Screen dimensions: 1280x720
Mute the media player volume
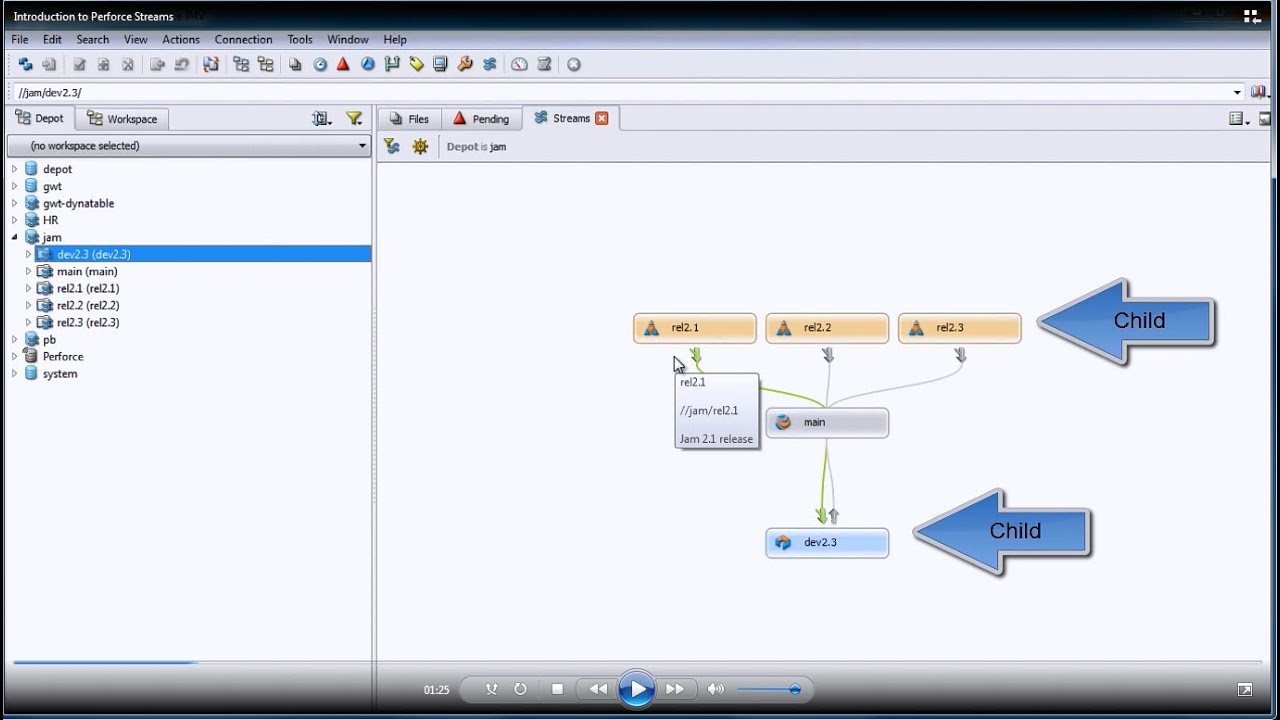coord(715,689)
